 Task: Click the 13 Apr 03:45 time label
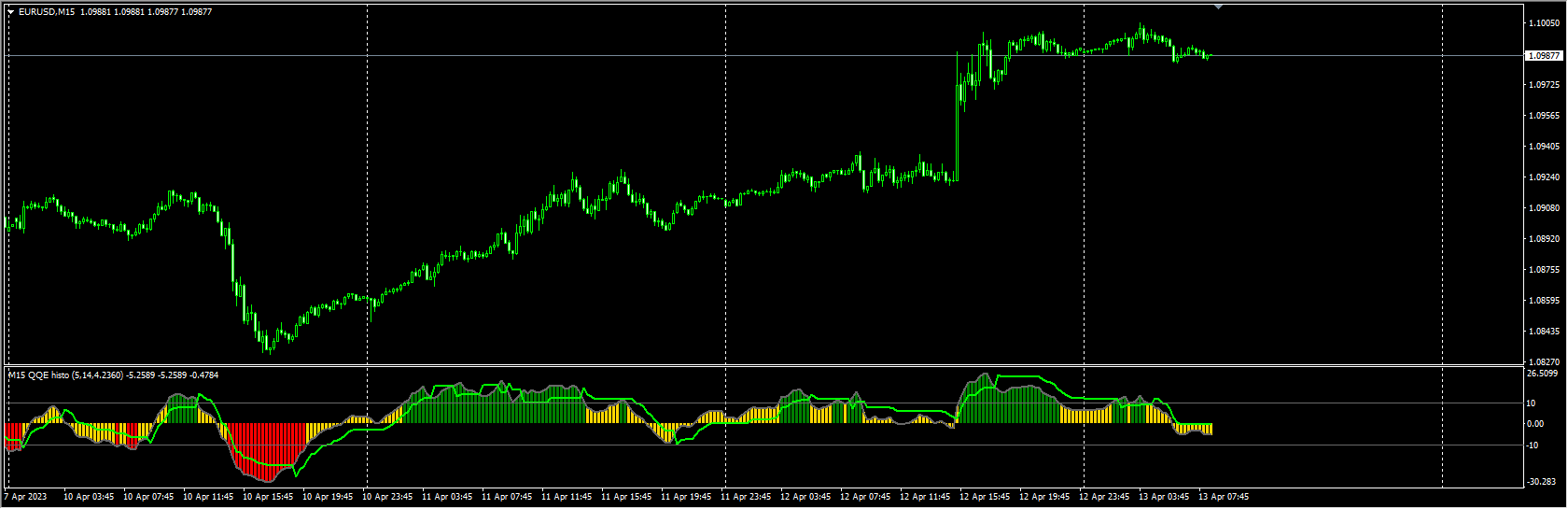coord(1164,497)
